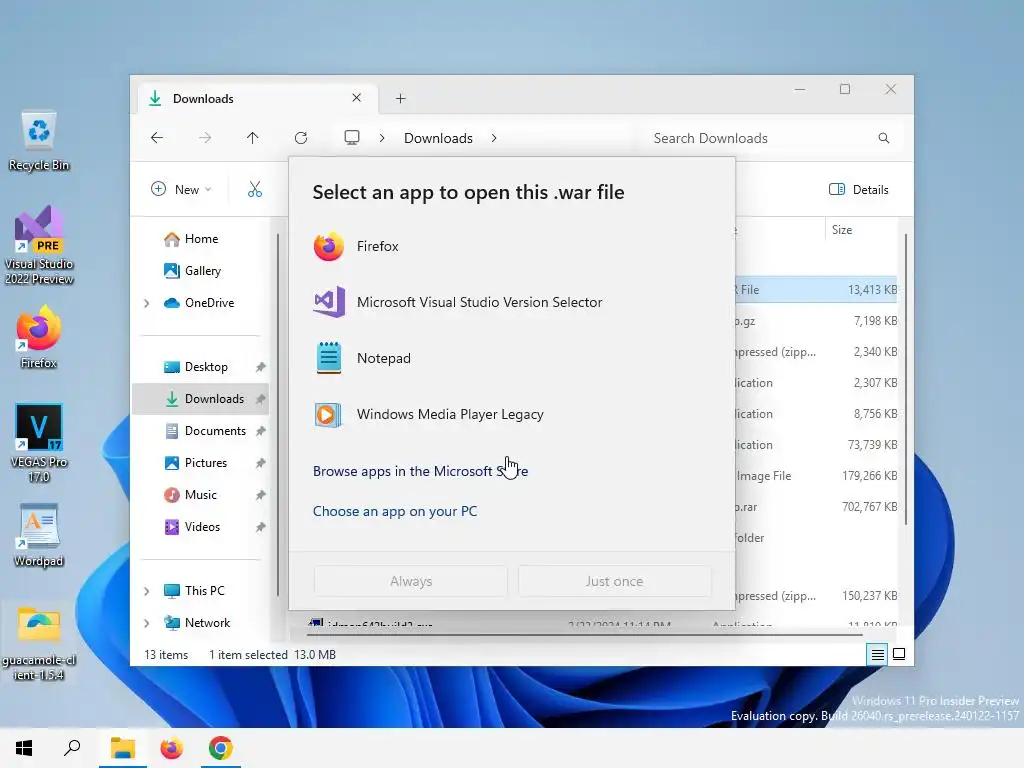Select Windows Media Player Legacy app
This screenshot has height=768, width=1024.
coord(511,414)
